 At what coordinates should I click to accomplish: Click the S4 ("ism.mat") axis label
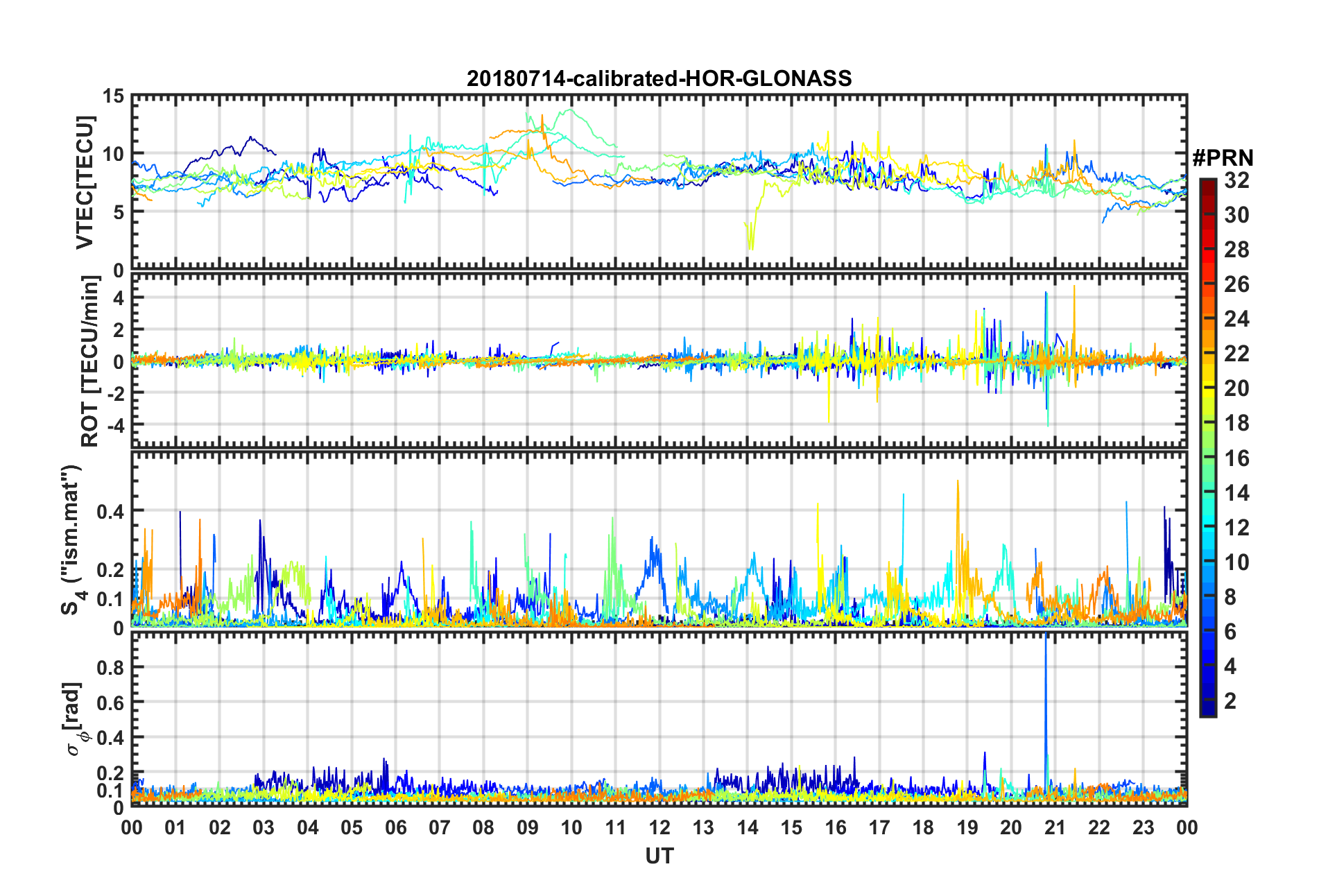pos(71,539)
